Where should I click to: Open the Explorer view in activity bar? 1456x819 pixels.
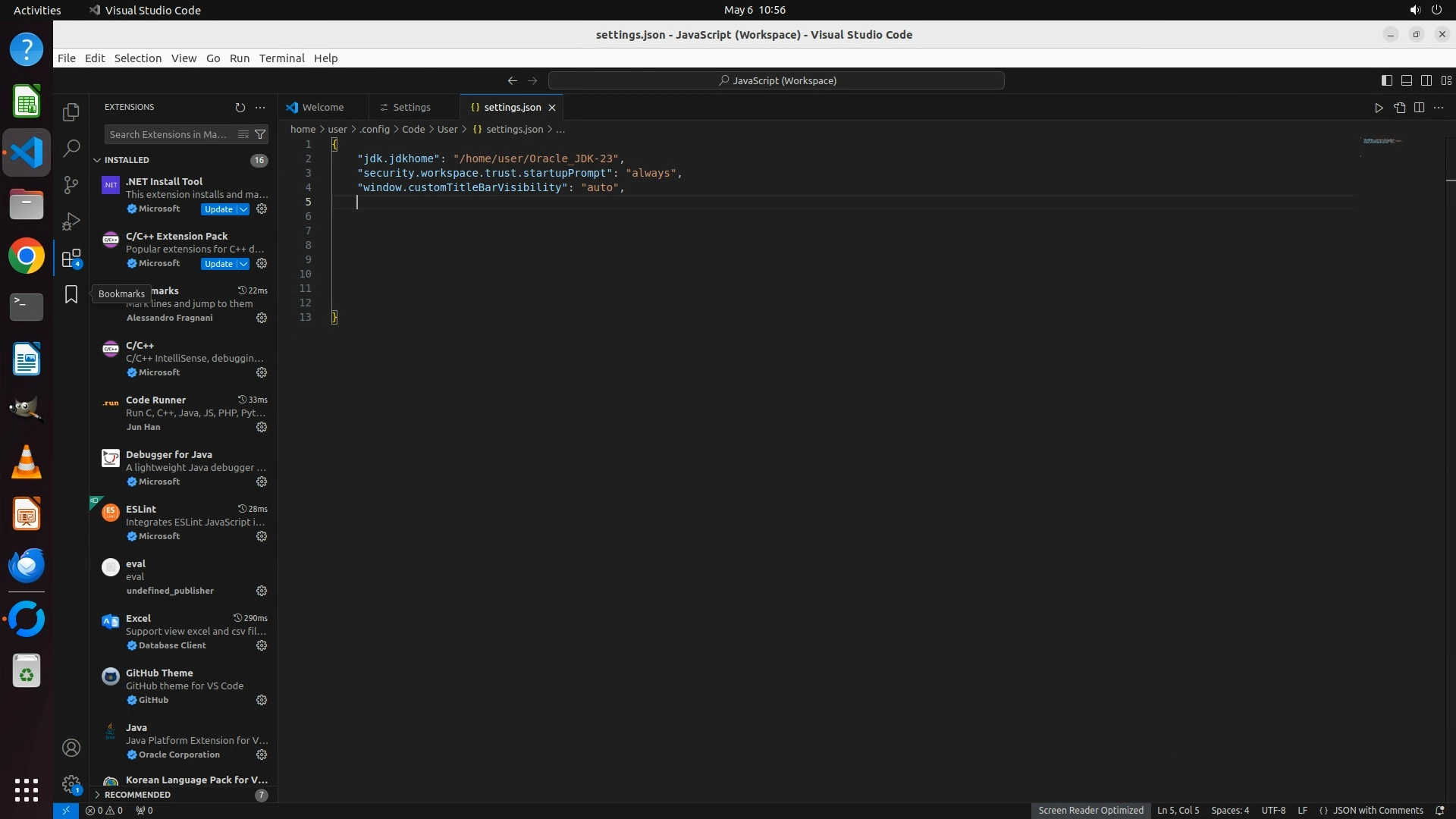(x=71, y=112)
